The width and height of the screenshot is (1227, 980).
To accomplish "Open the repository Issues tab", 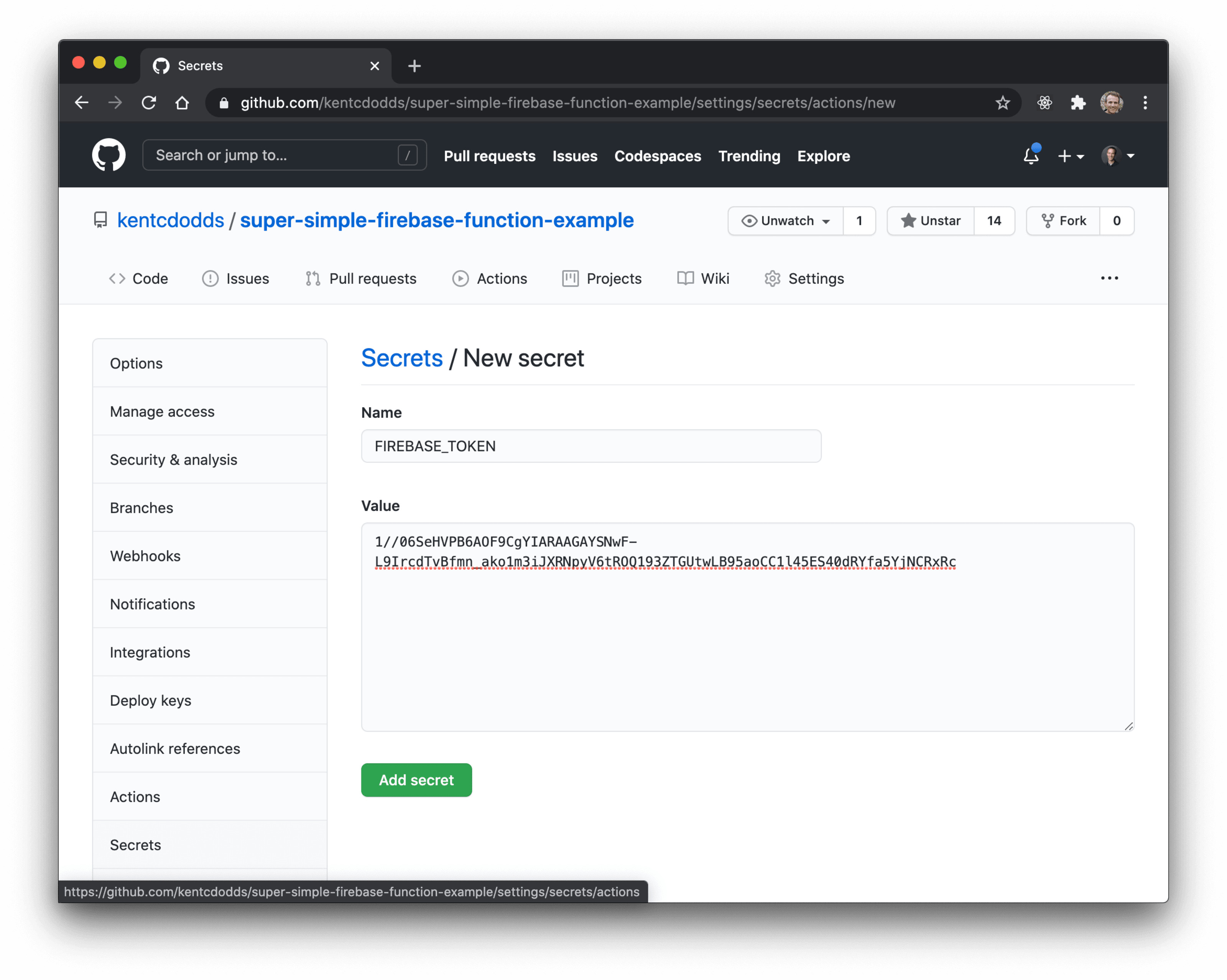I will click(235, 279).
